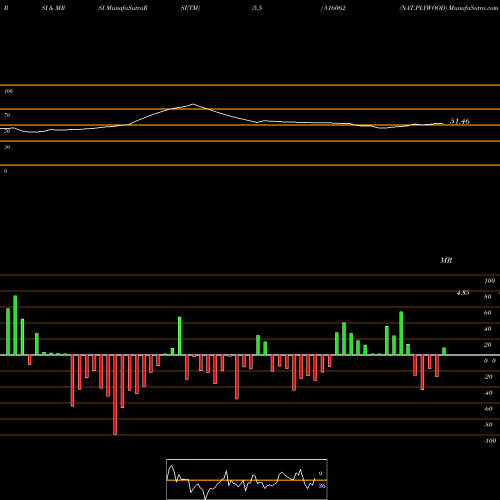The width and height of the screenshot is (500, 500).
Task: Click the 9 value in mini chart
Action: coord(320,474)
